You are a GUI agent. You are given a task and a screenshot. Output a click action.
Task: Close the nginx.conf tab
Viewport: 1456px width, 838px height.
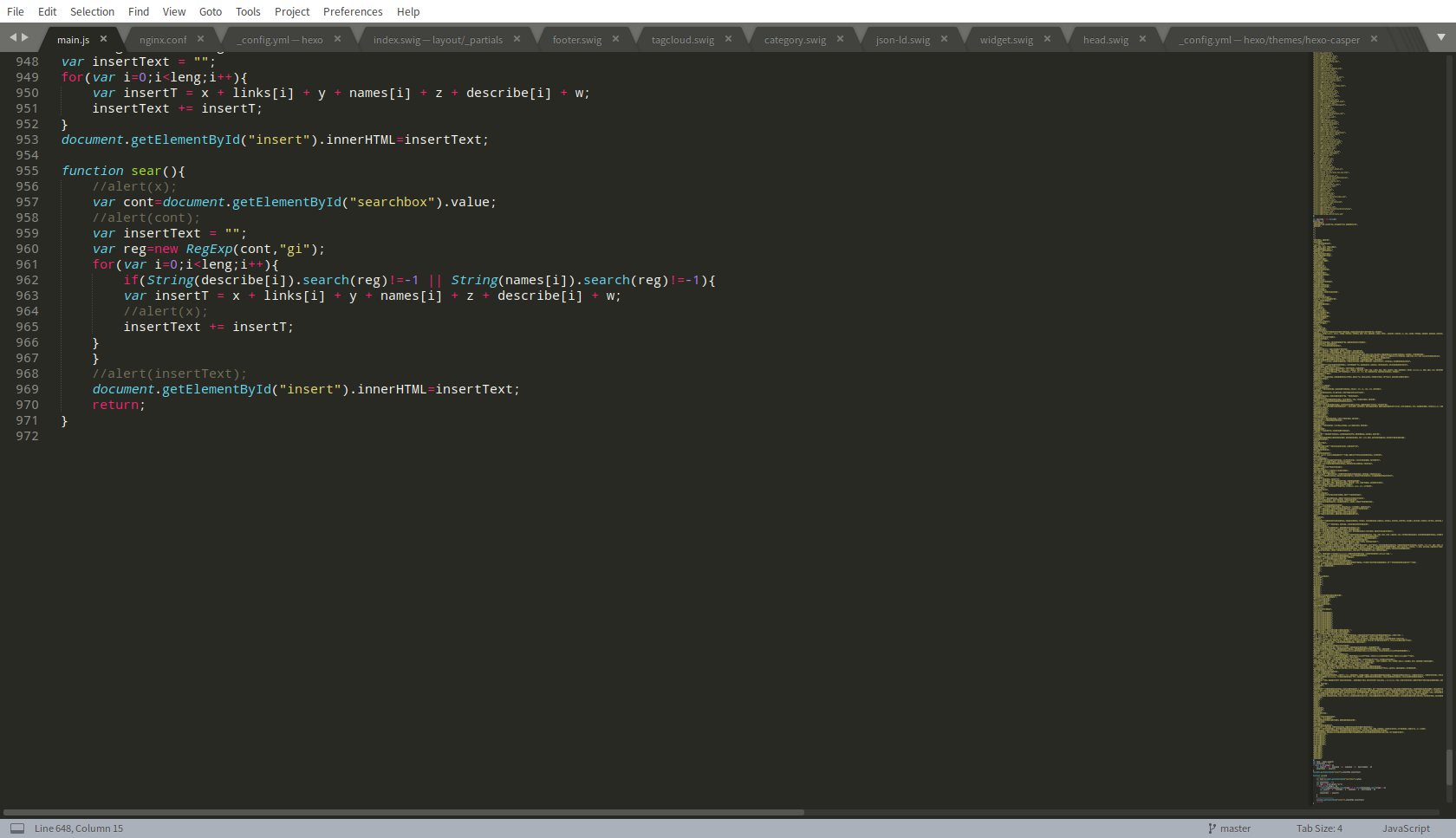tap(200, 39)
